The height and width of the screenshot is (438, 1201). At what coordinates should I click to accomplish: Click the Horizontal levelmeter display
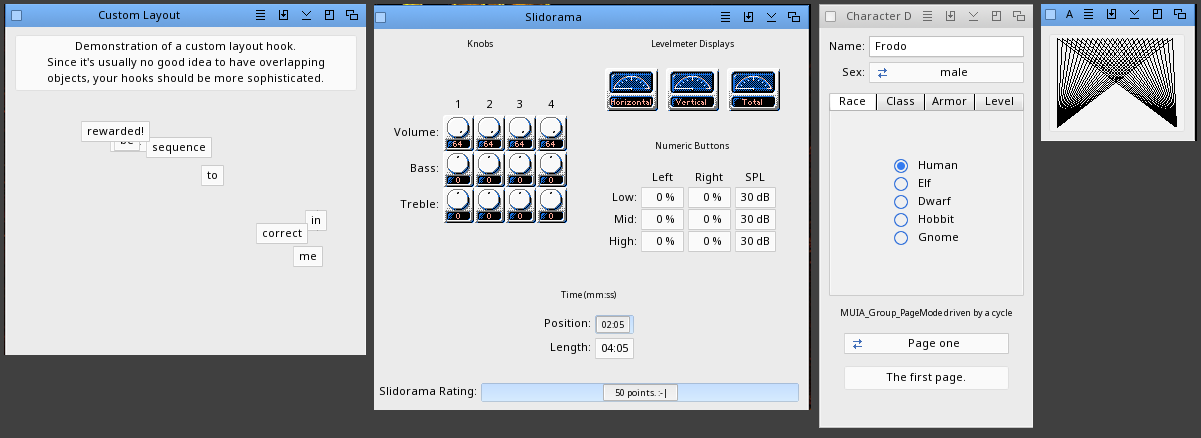point(632,90)
